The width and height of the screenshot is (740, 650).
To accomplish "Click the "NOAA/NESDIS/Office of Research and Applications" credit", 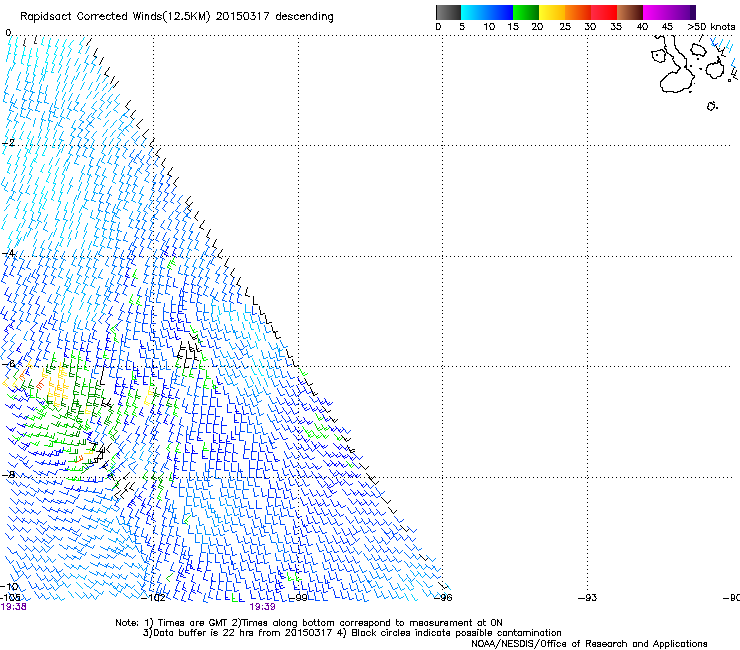I will (x=589, y=644).
